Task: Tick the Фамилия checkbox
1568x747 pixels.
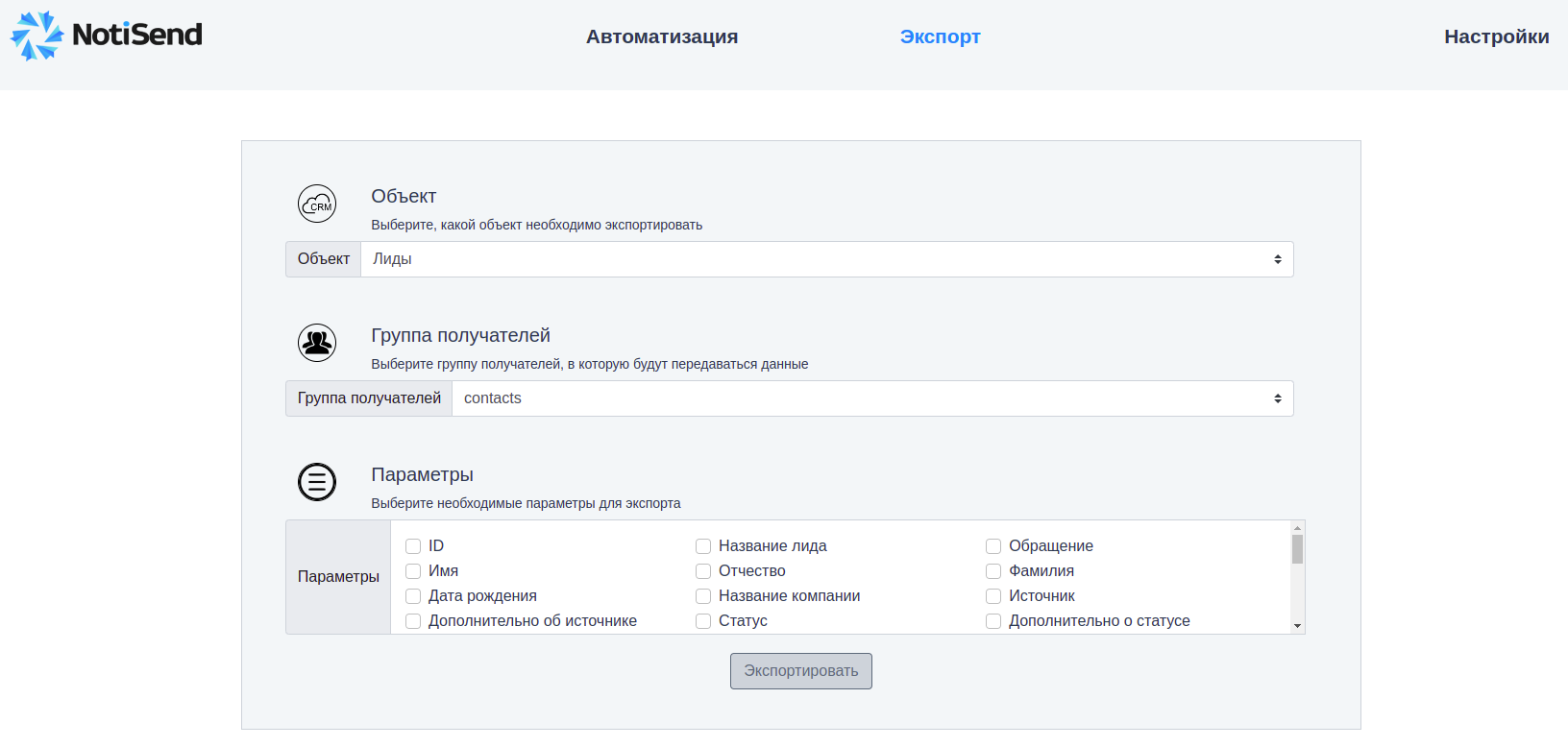Action: click(x=993, y=571)
